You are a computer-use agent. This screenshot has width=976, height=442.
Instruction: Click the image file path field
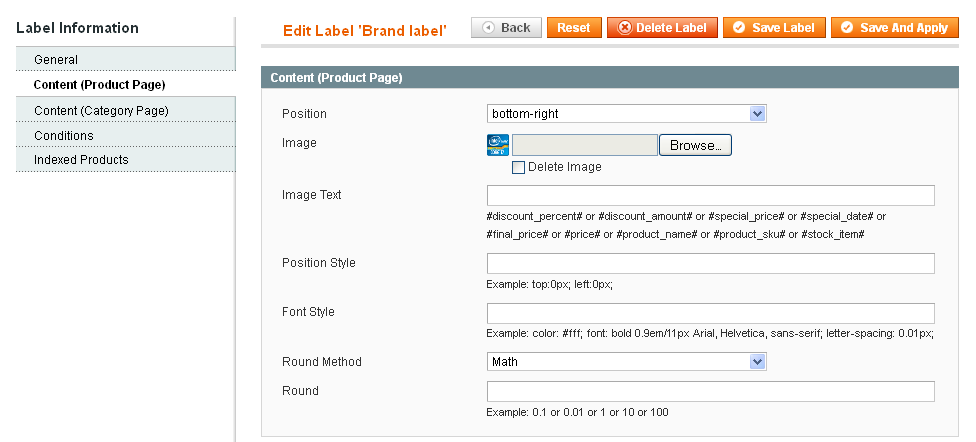[x=585, y=145]
